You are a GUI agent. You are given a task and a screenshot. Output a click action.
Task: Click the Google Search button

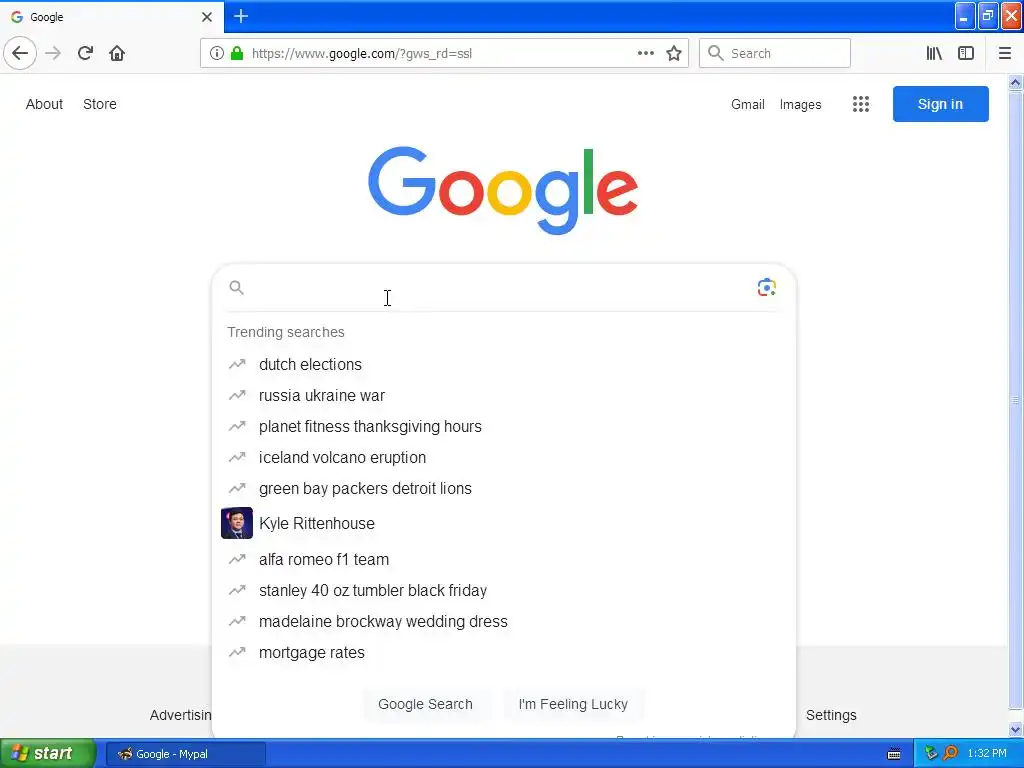click(425, 704)
